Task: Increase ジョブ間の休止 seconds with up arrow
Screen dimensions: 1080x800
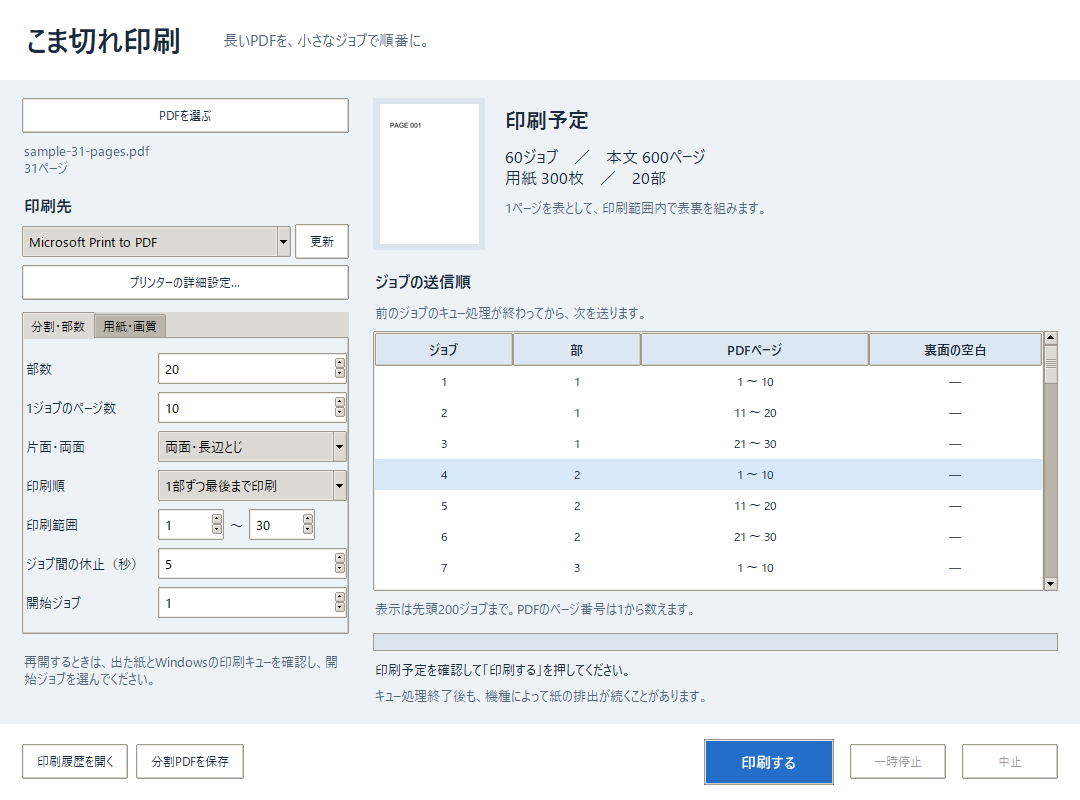Action: [340, 558]
